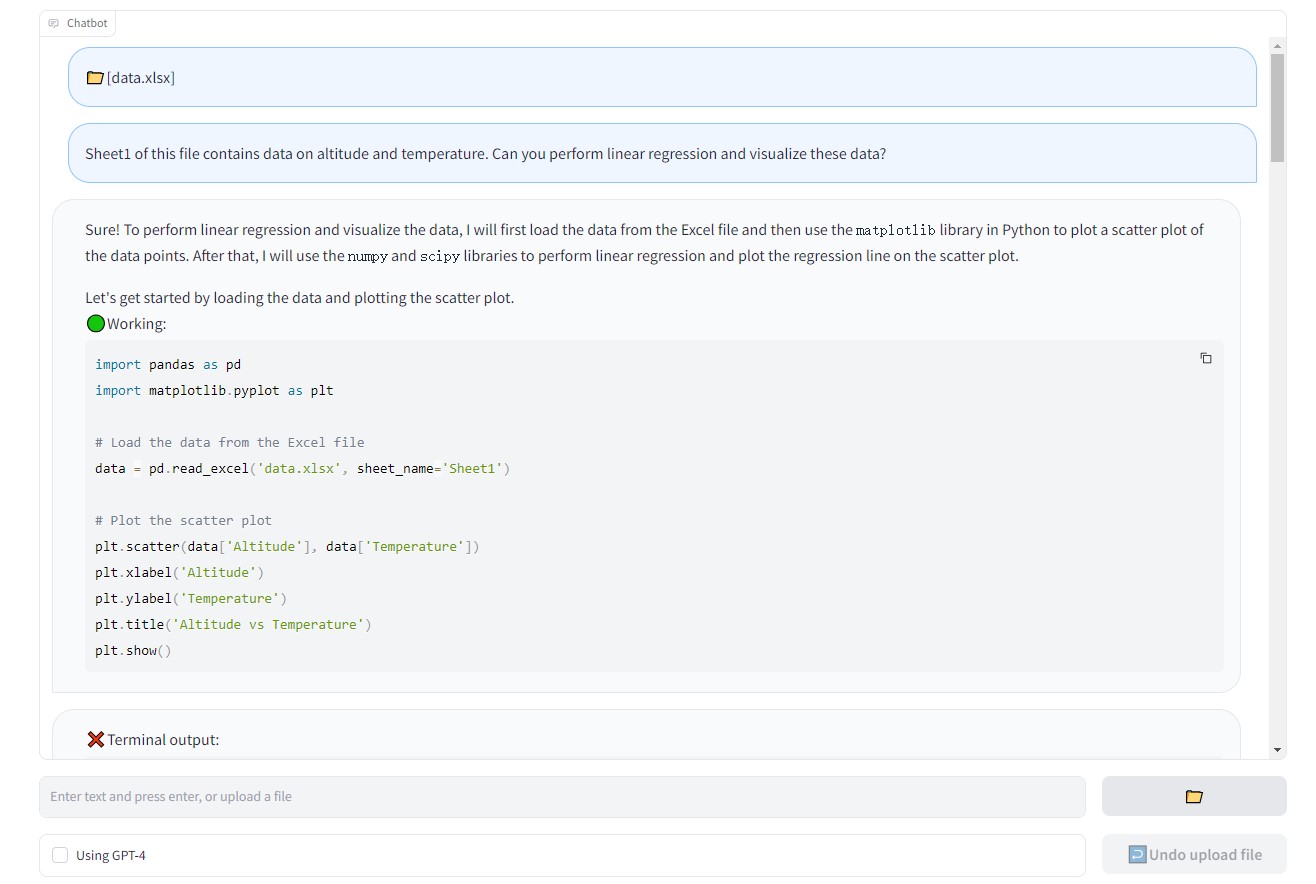Click the green Working status circle
This screenshot has width=1316, height=884.
[x=96, y=323]
